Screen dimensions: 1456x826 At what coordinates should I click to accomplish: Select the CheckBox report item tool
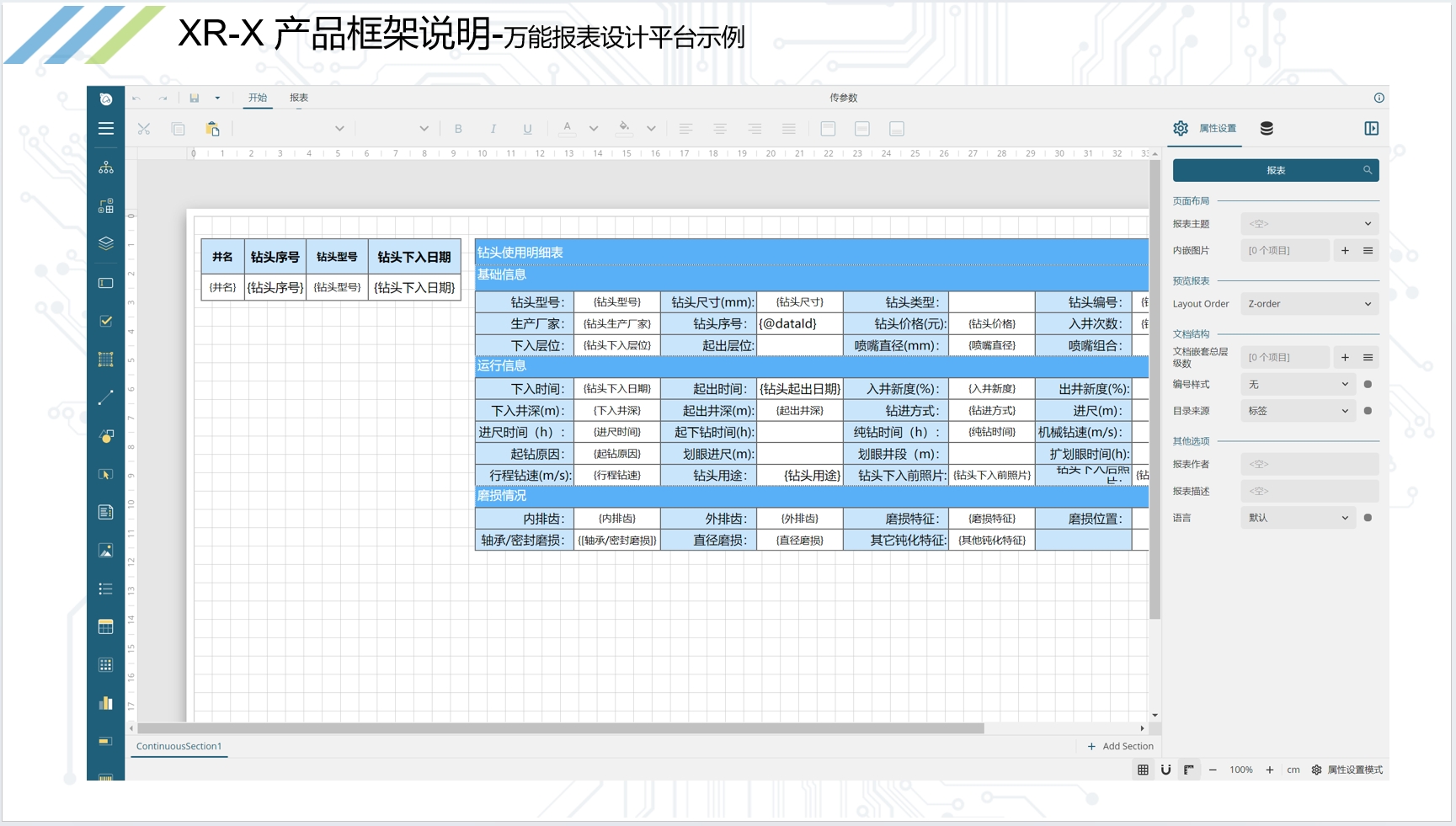(105, 321)
